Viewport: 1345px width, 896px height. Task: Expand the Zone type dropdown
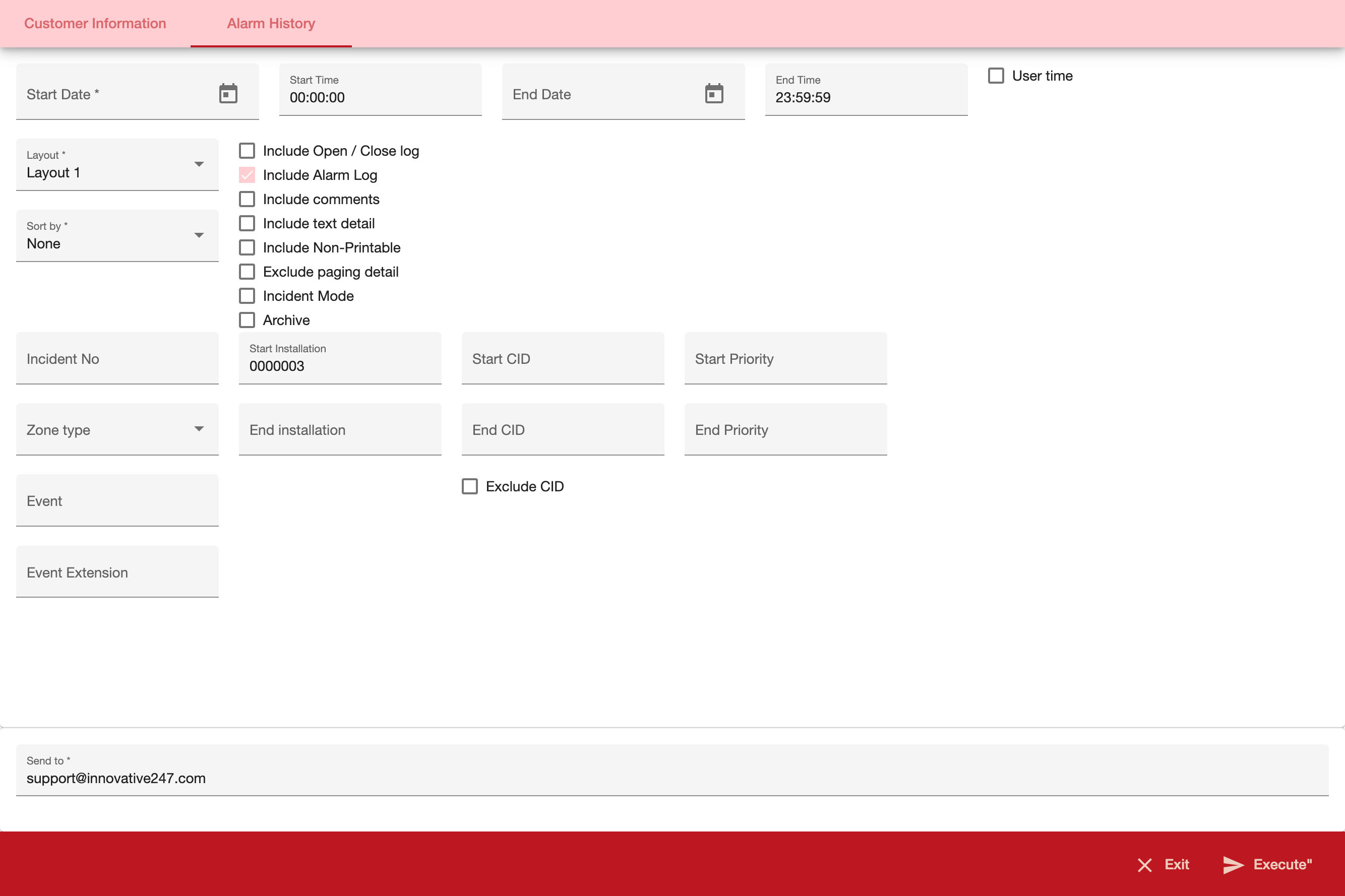pyautogui.click(x=117, y=429)
